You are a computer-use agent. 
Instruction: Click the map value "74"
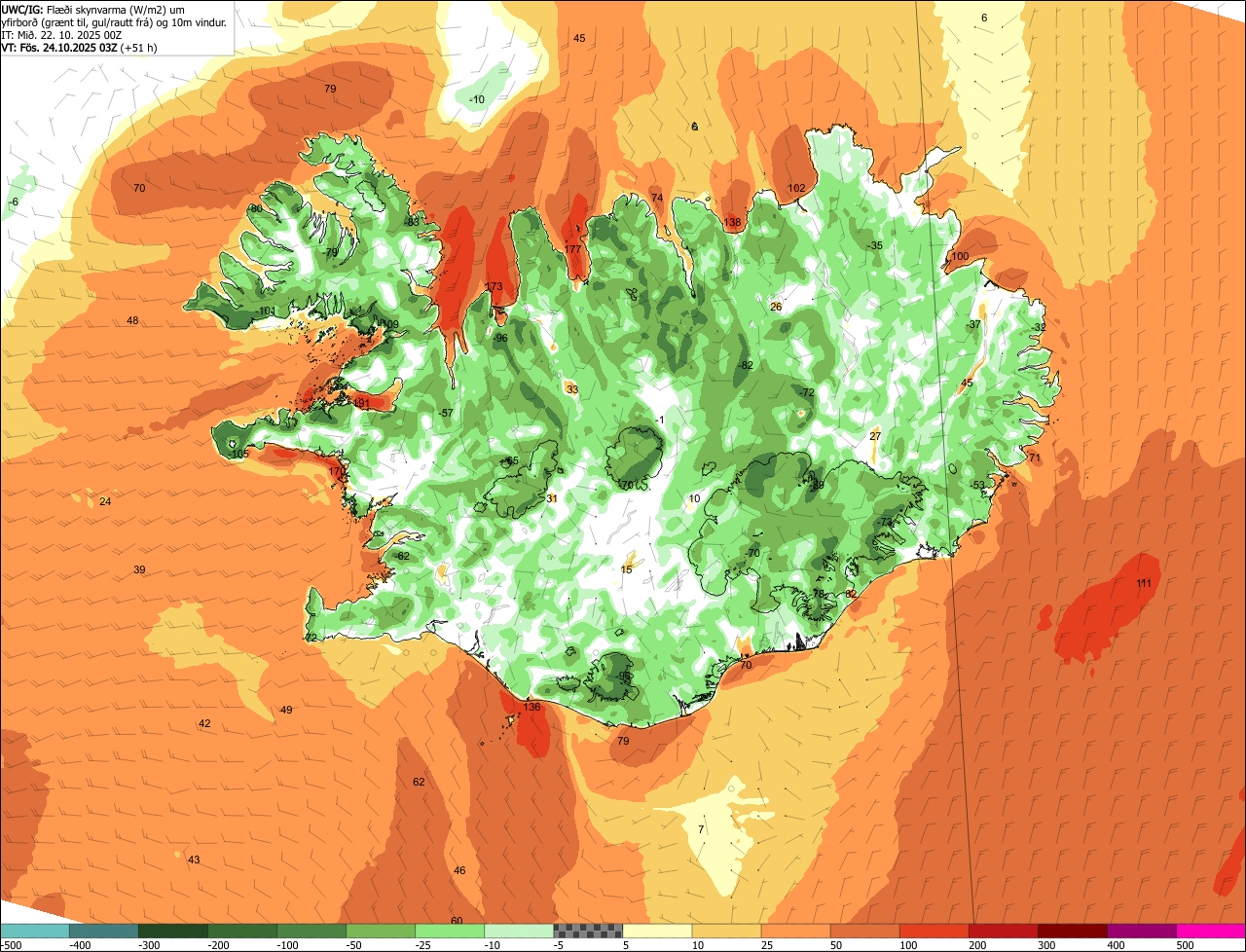[x=657, y=198]
